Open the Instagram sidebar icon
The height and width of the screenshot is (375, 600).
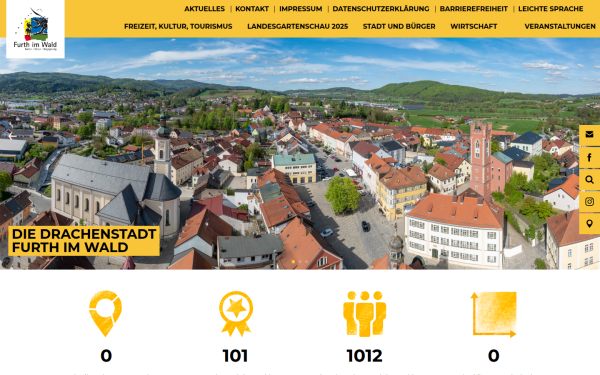589,202
